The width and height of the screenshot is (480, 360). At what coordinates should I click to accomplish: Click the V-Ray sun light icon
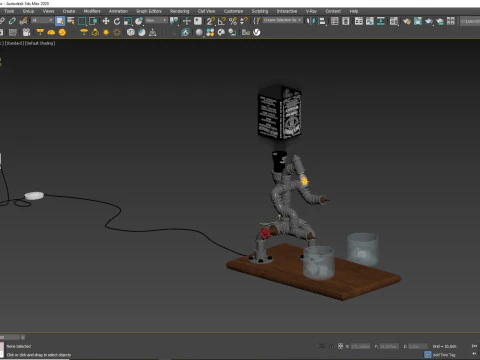(106, 32)
